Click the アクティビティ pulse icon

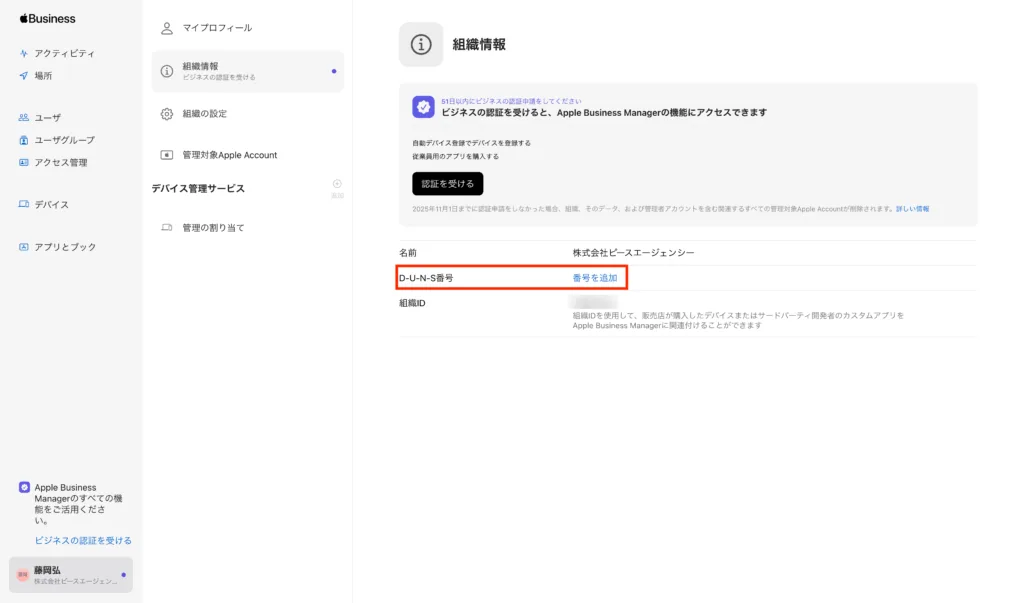pyautogui.click(x=24, y=54)
